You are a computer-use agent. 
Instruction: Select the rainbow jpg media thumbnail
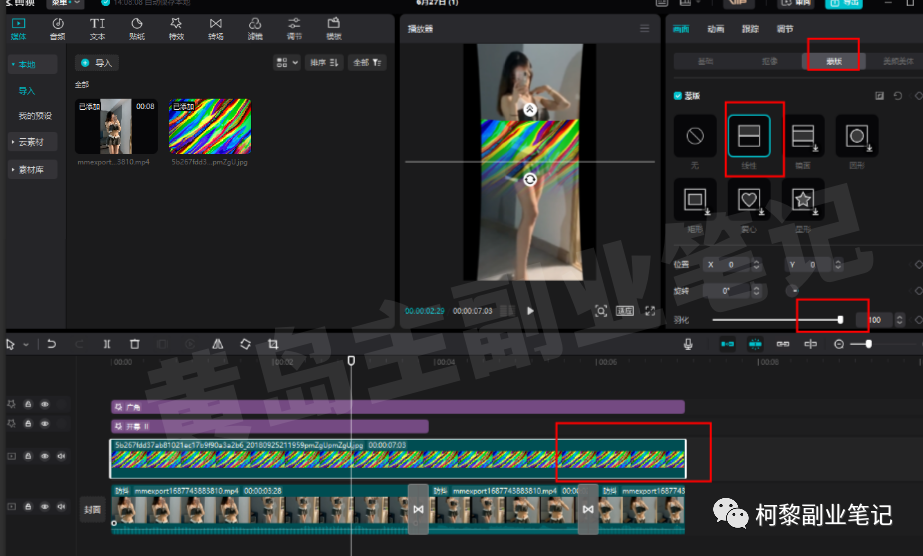[210, 126]
